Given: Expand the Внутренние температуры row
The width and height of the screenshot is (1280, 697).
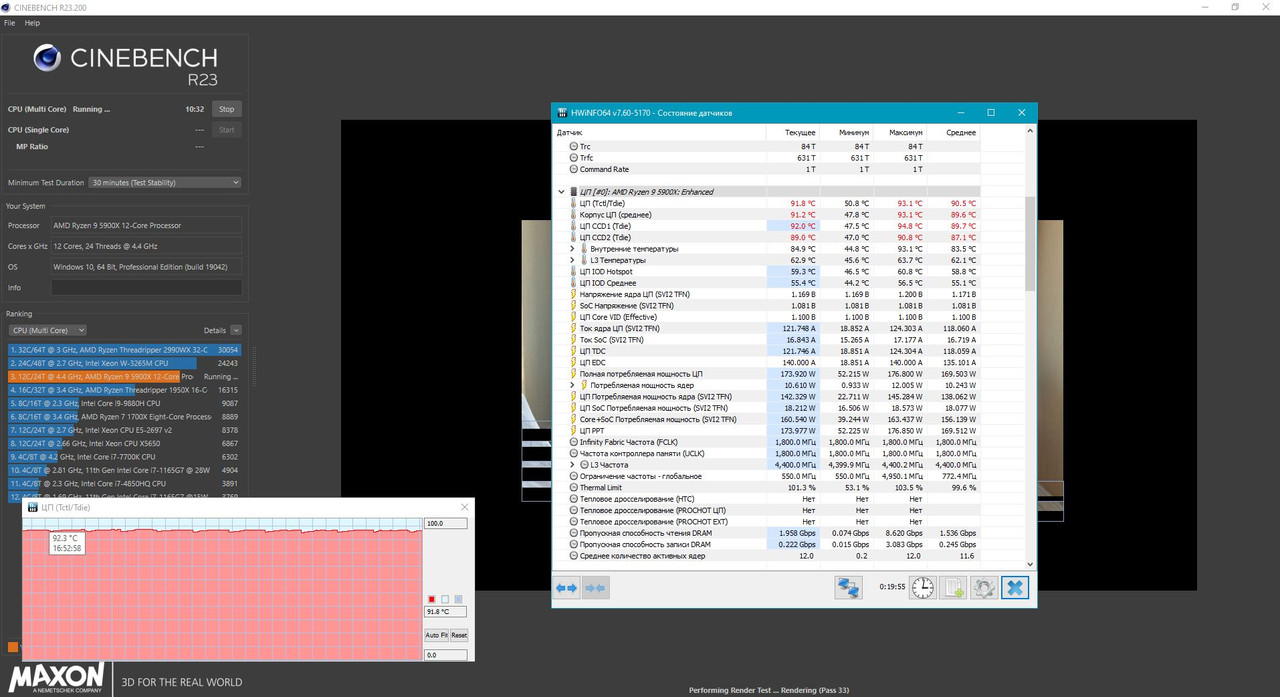Looking at the screenshot, I should point(572,248).
